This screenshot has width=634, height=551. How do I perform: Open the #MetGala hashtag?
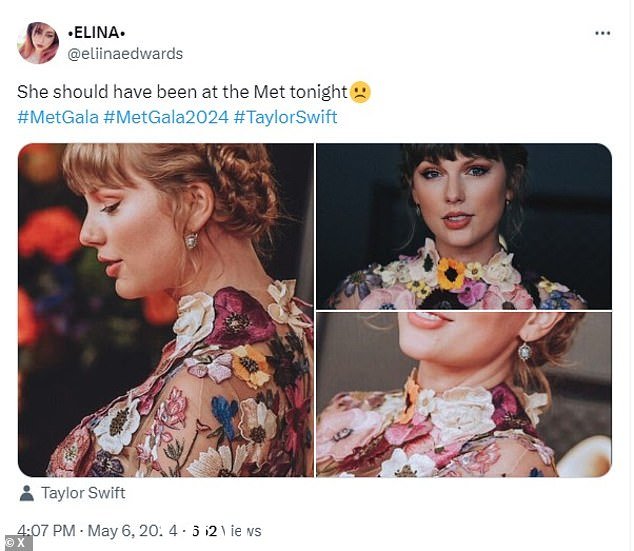pyautogui.click(x=58, y=117)
